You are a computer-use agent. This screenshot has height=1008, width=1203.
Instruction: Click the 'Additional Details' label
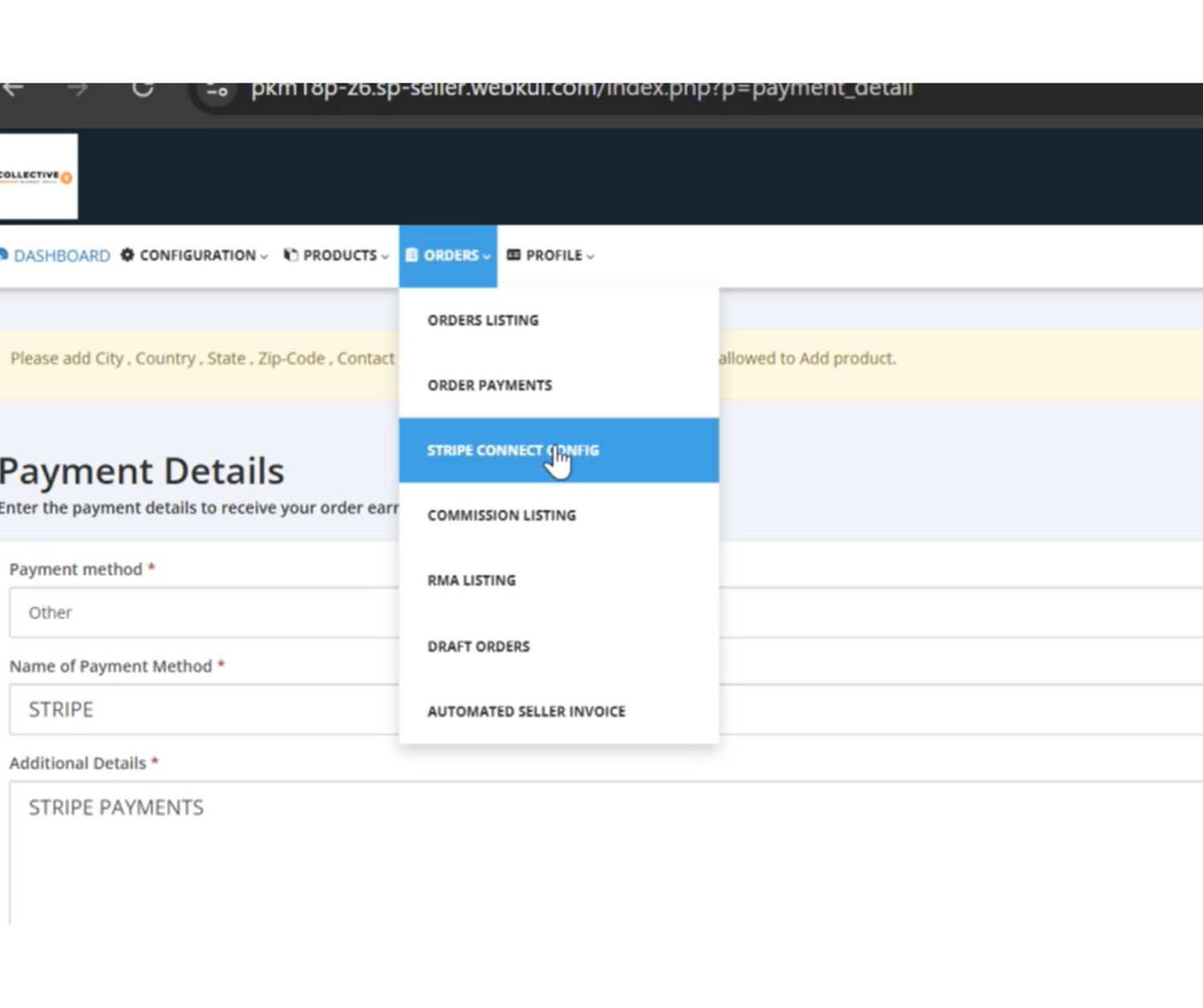click(x=78, y=763)
